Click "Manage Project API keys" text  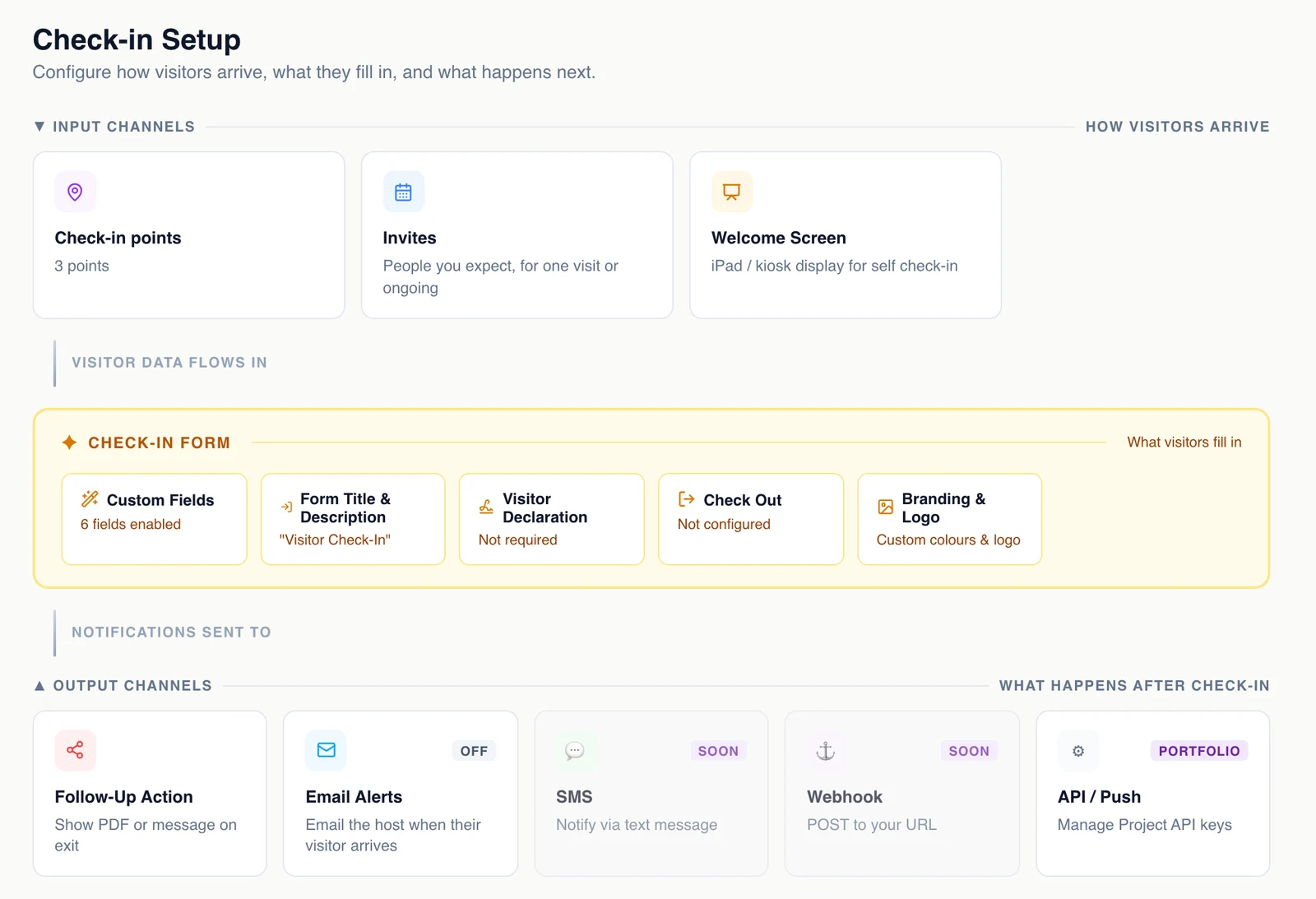click(x=1145, y=825)
